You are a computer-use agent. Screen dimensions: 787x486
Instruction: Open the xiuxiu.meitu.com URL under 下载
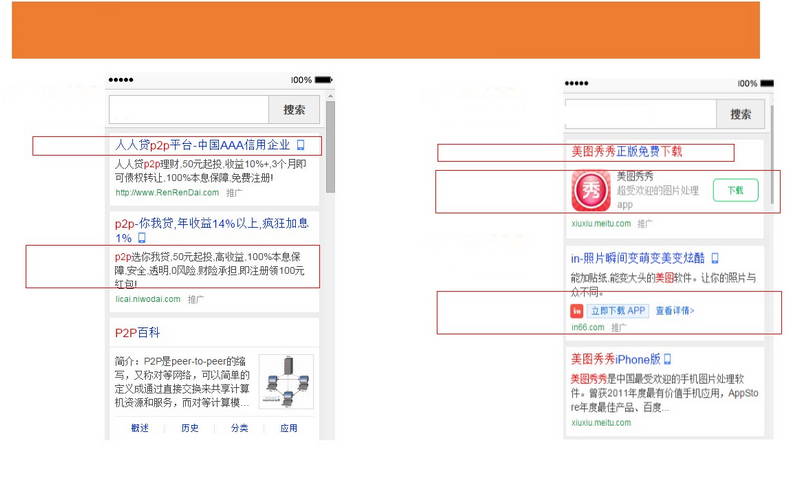601,223
